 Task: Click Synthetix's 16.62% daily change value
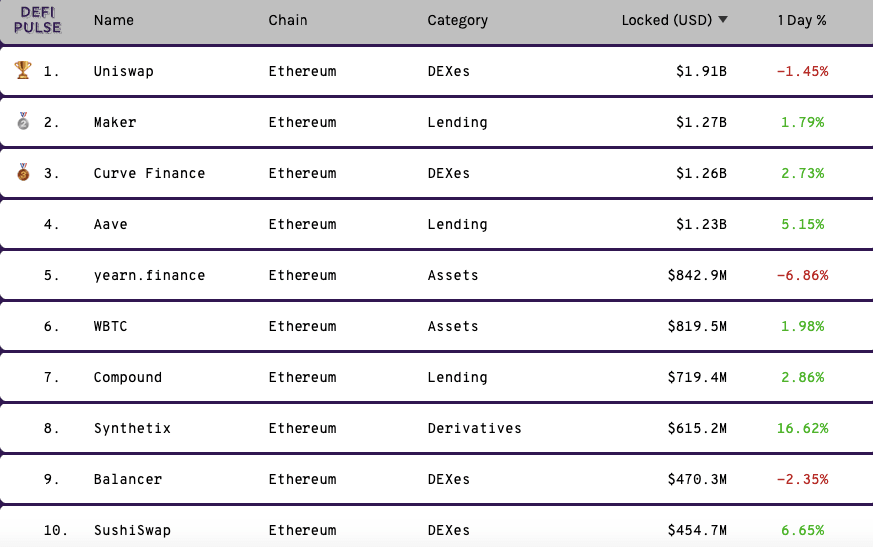click(802, 428)
